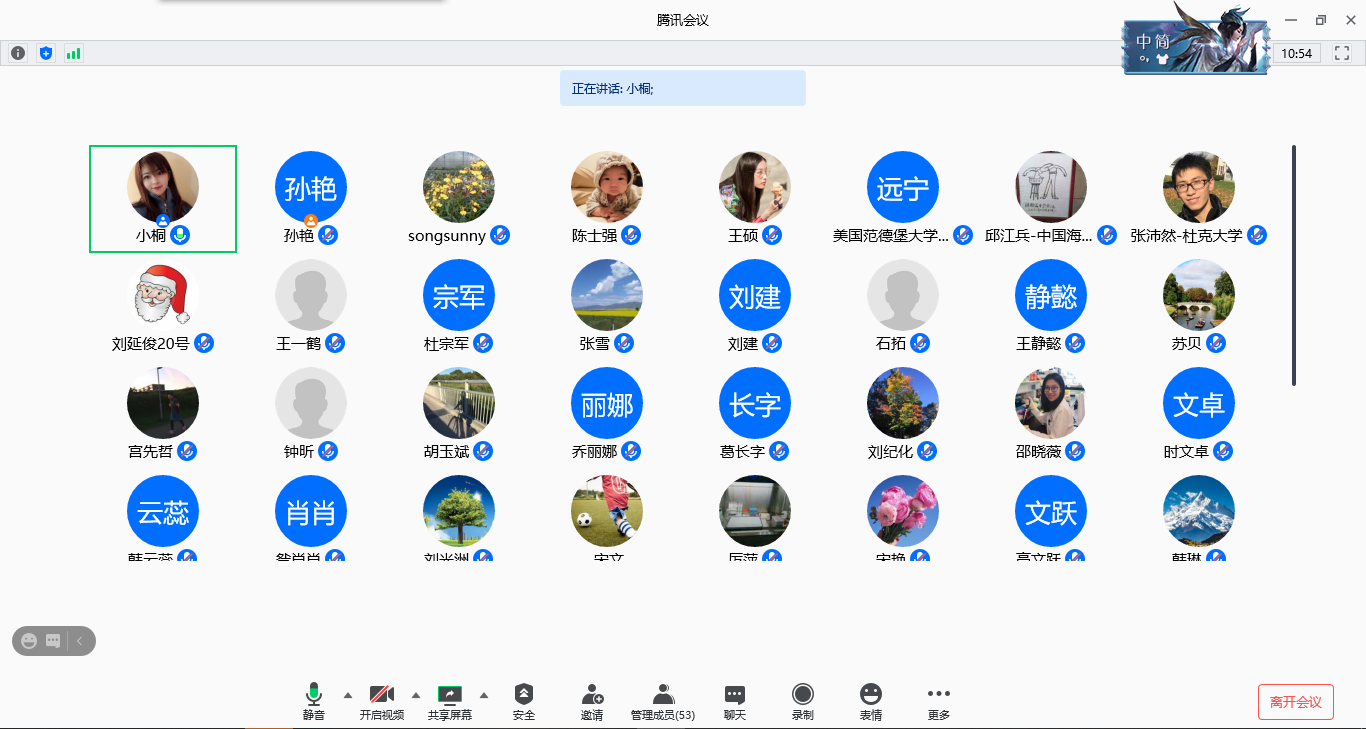
Task: Open the 安全 security settings
Action: point(524,701)
